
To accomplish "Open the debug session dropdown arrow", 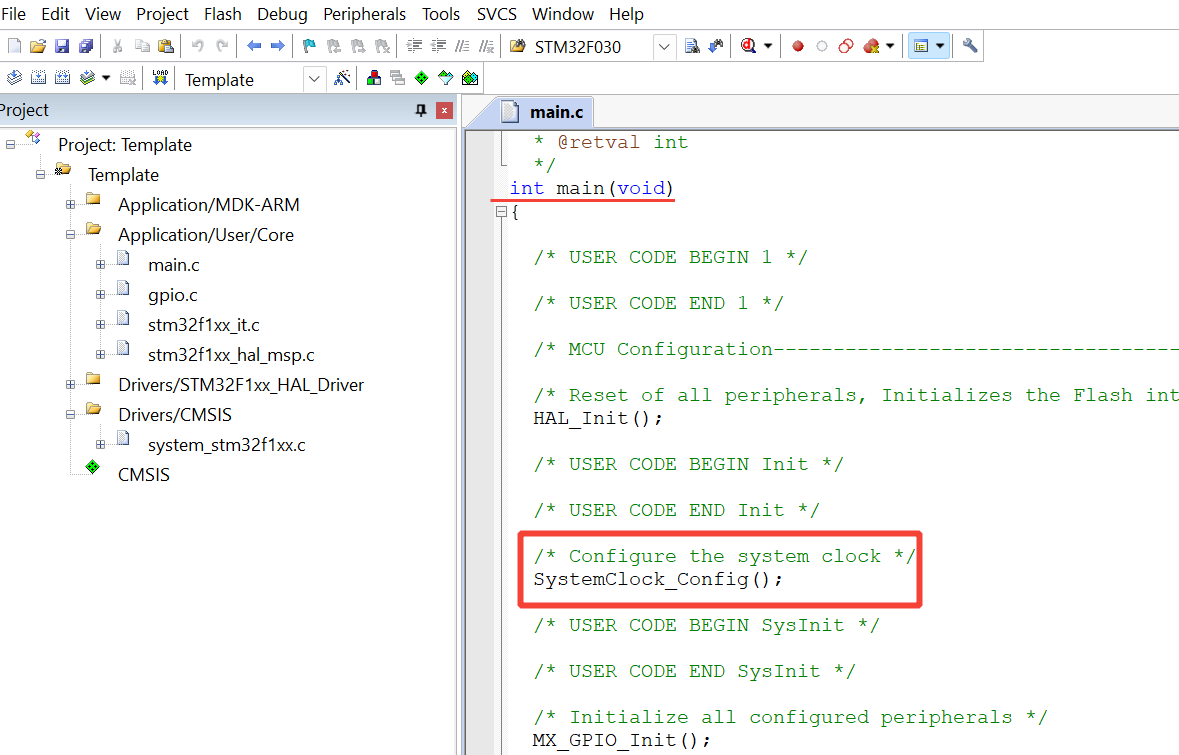I will pyautogui.click(x=768, y=46).
